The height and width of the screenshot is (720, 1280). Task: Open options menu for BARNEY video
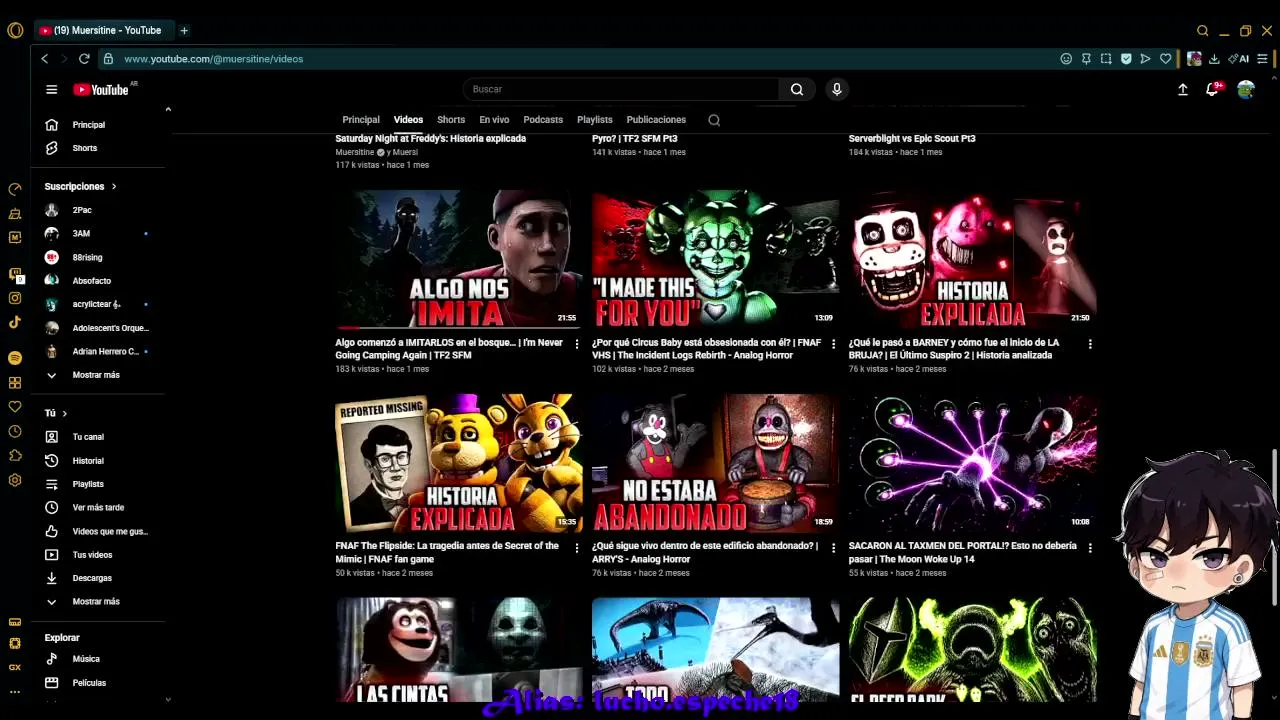(x=1090, y=344)
